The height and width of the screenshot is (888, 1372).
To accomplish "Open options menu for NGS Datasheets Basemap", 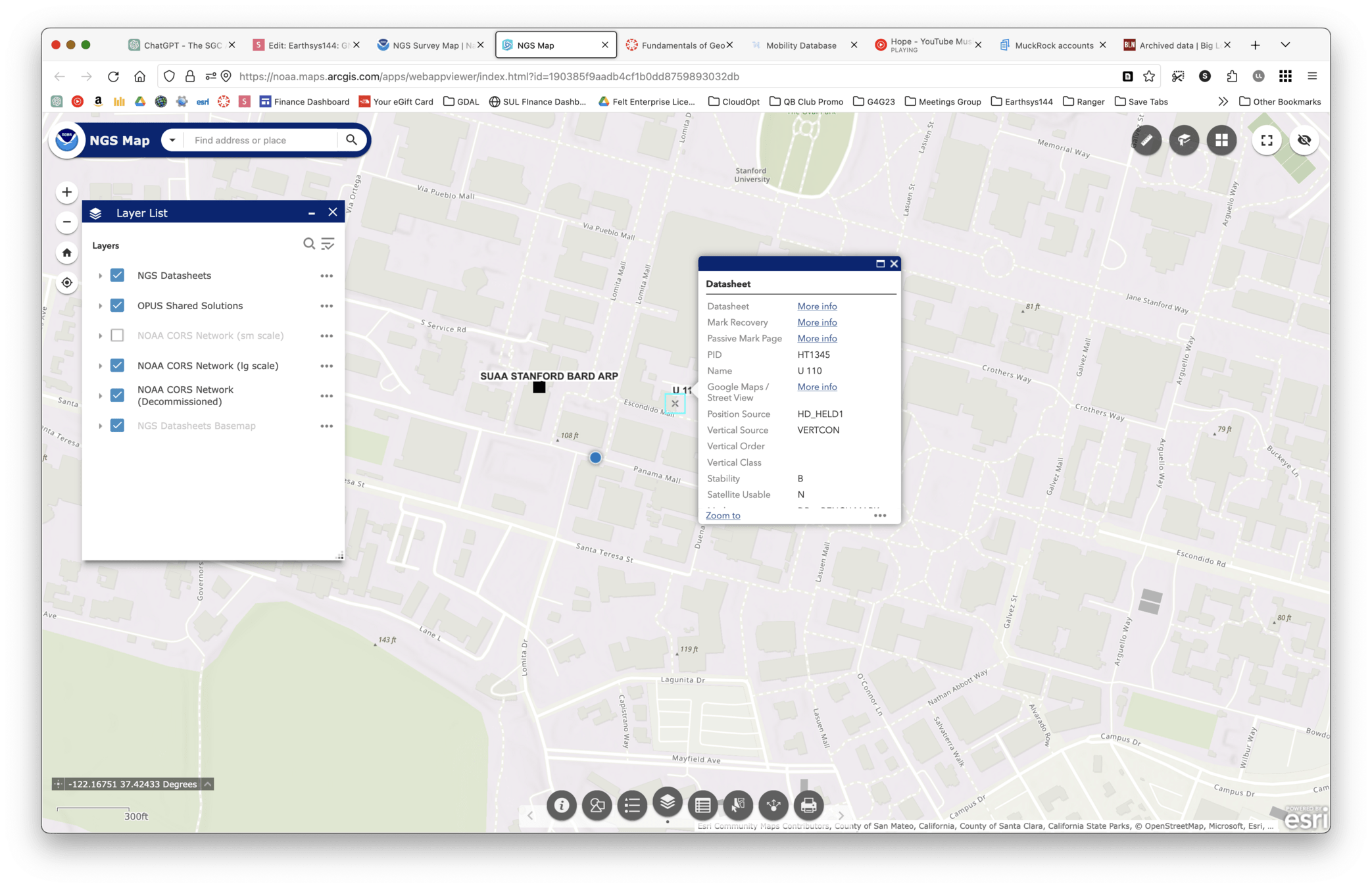I will coord(326,426).
